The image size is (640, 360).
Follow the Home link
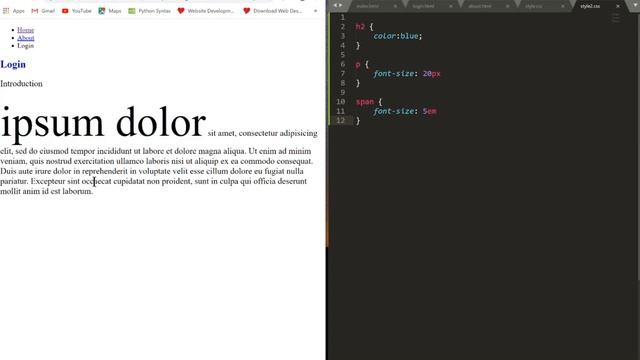point(25,30)
